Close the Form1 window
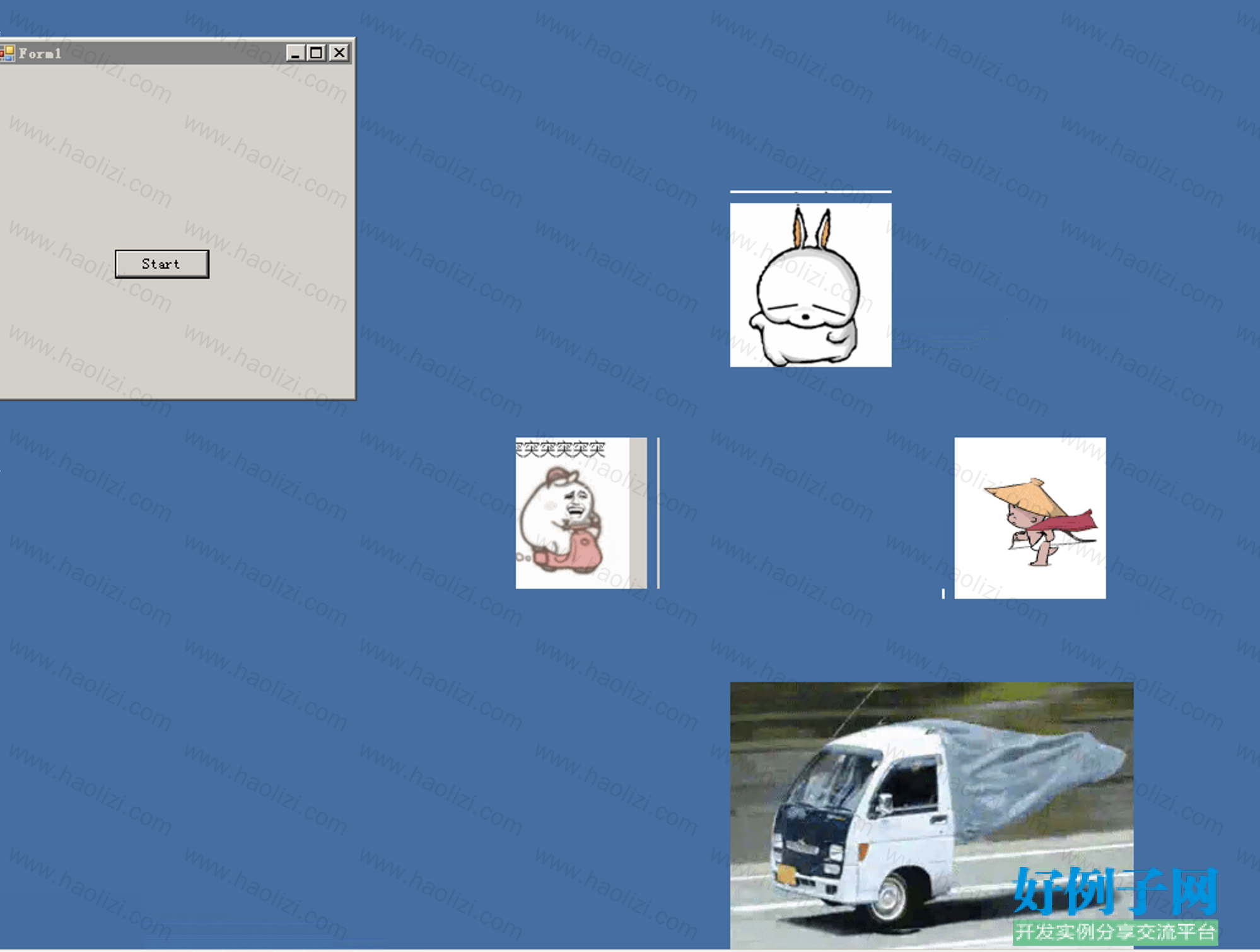 (339, 53)
